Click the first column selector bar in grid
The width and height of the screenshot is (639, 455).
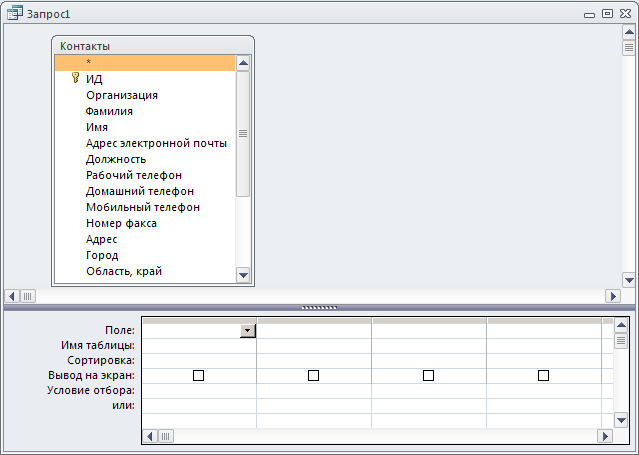[199, 321]
